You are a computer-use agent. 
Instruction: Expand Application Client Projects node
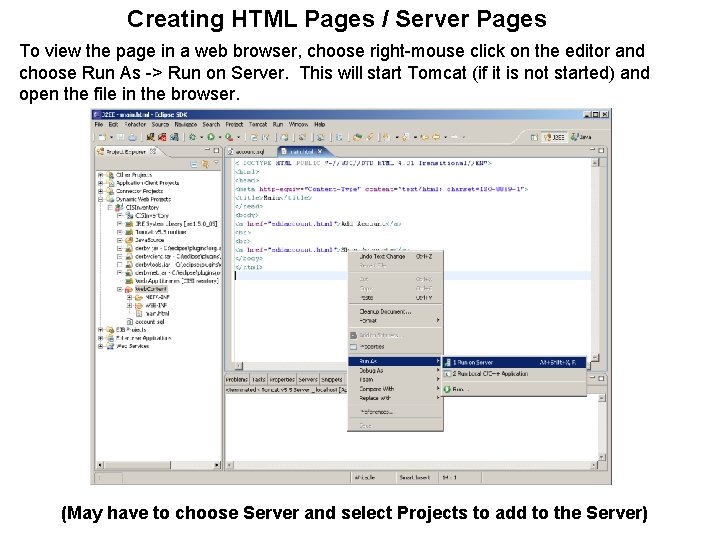101,183
